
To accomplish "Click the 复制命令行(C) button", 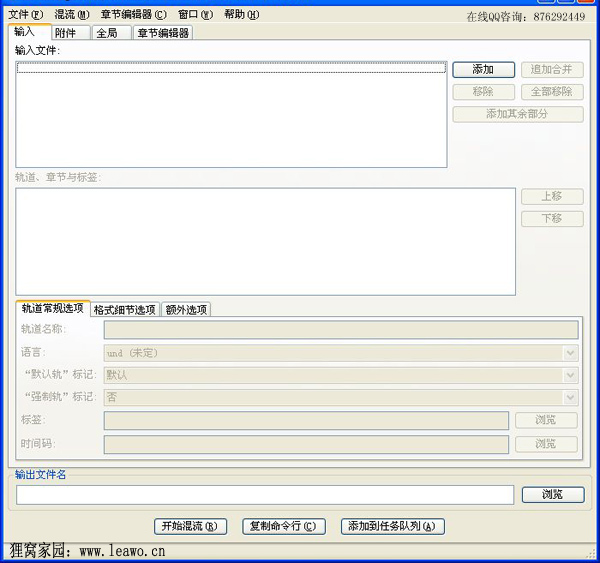I will (284, 526).
